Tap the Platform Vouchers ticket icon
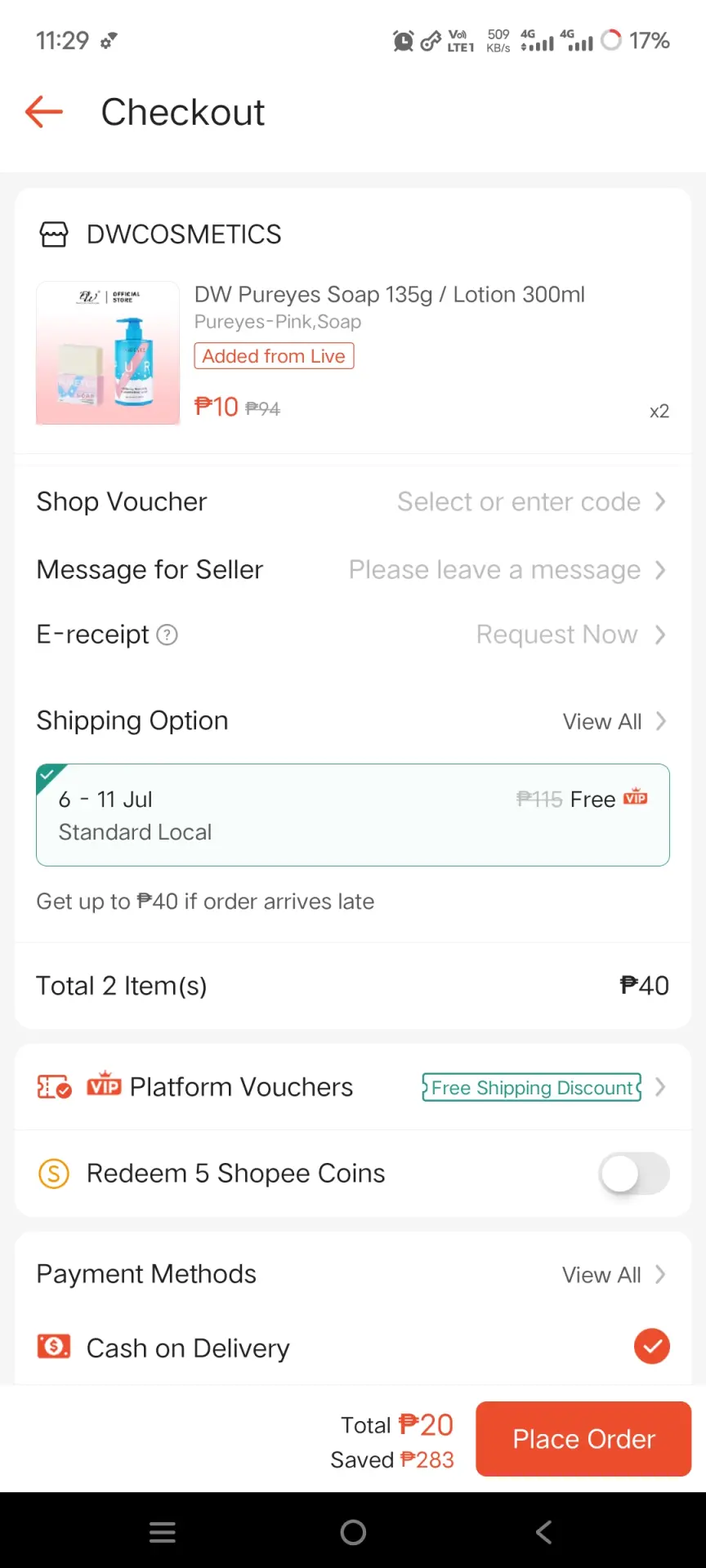Viewport: 706px width, 1568px height. pyautogui.click(x=55, y=1087)
